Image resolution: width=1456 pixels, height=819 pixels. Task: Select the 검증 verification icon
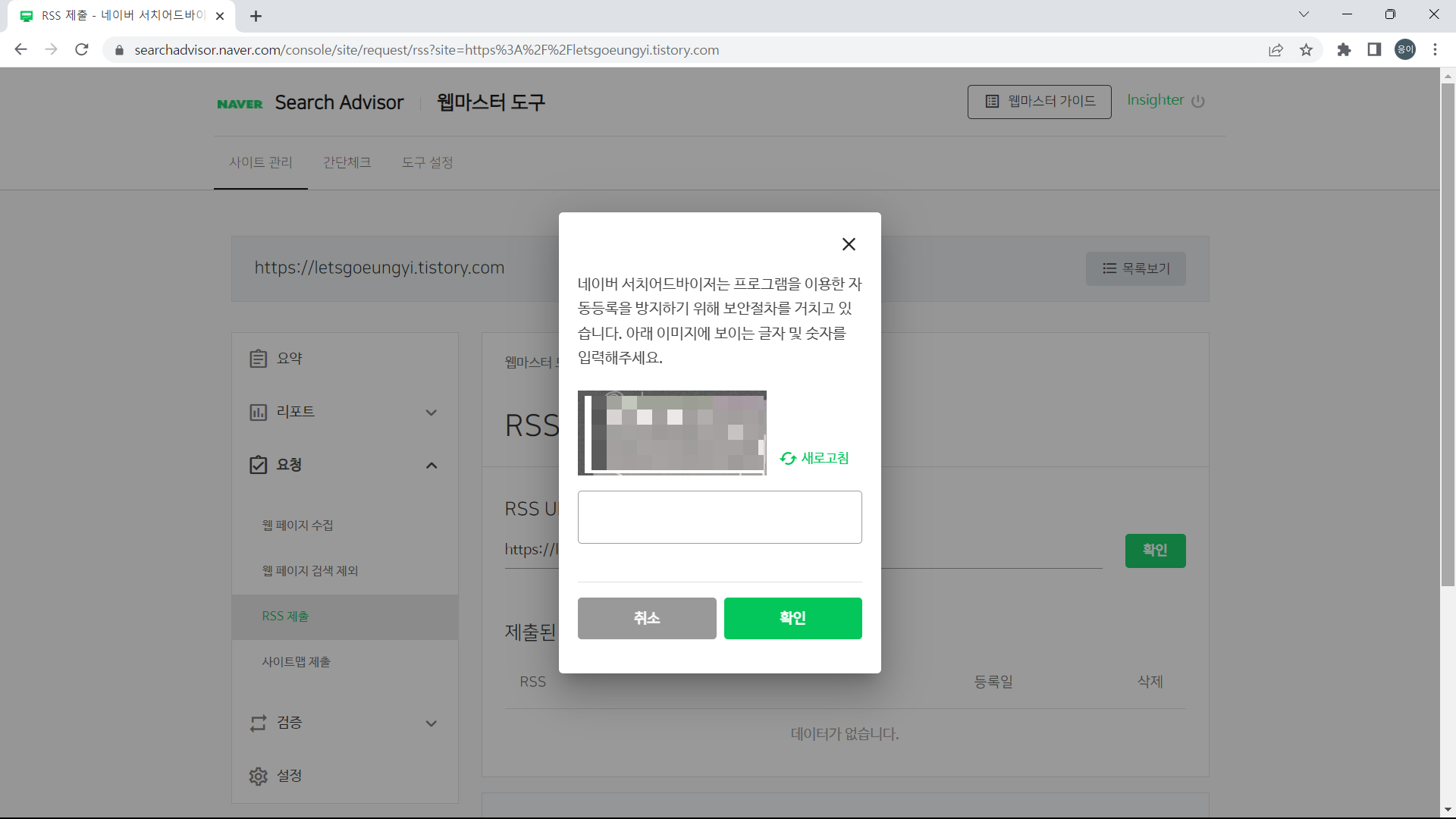coord(259,723)
